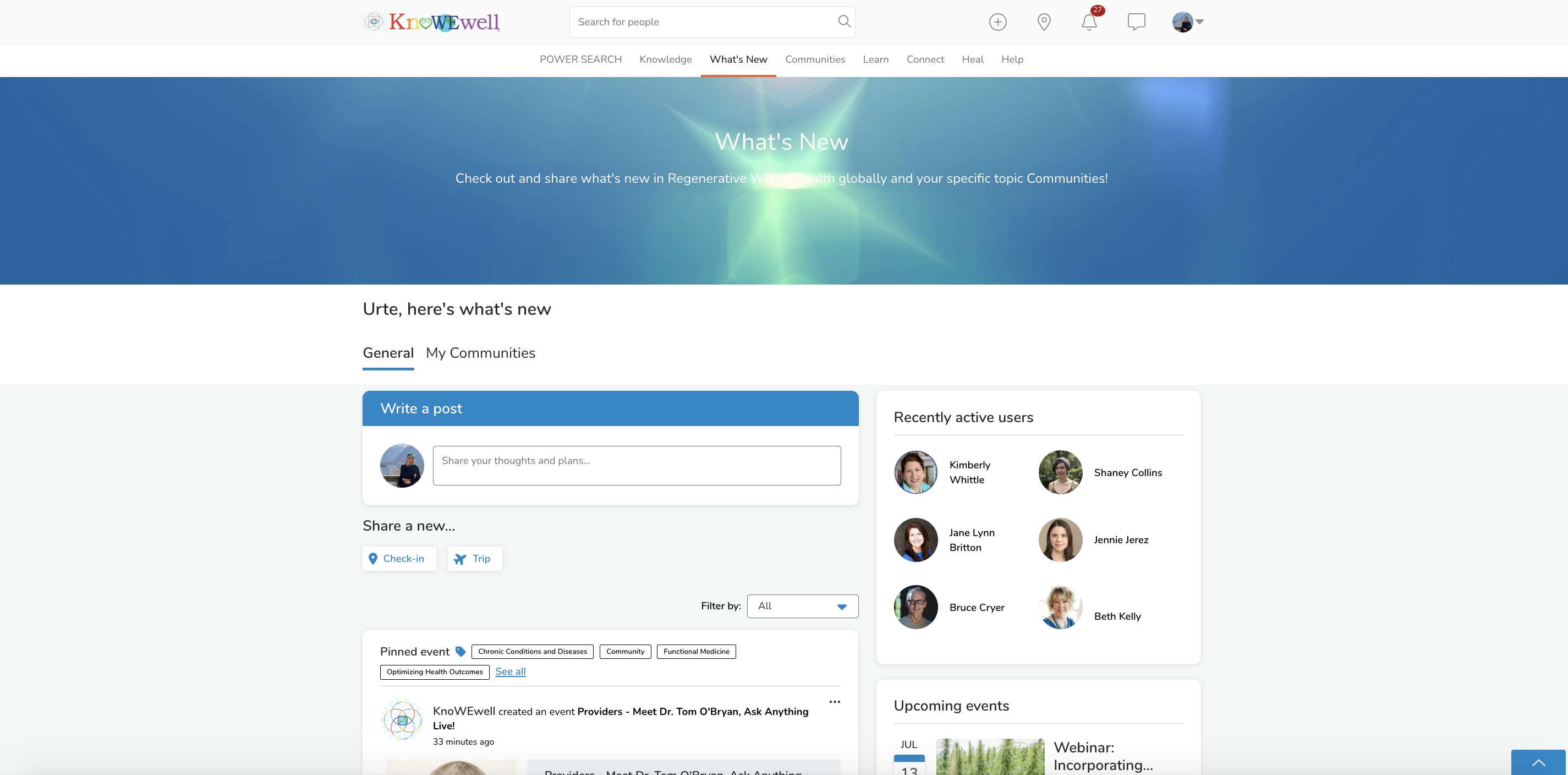This screenshot has height=775, width=1568.
Task: Open Beth Kelly name link
Action: 1117,616
